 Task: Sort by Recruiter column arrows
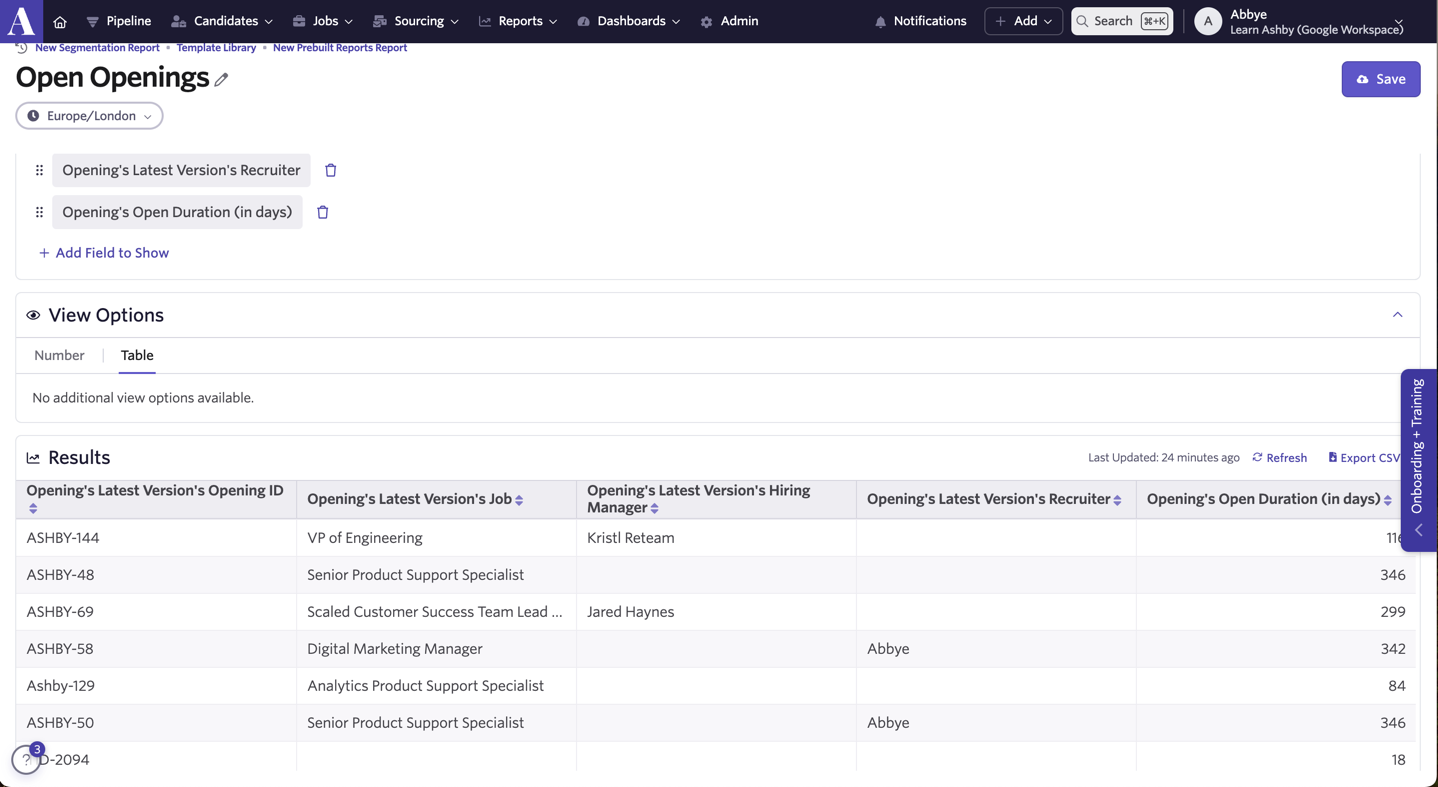coord(1118,500)
